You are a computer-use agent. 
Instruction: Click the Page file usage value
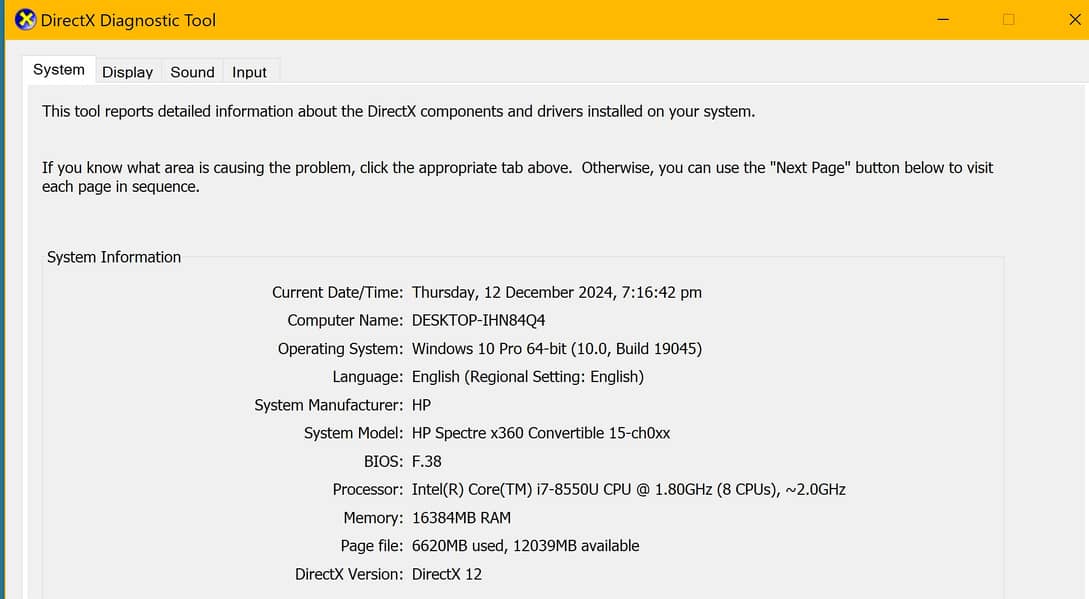(x=525, y=546)
